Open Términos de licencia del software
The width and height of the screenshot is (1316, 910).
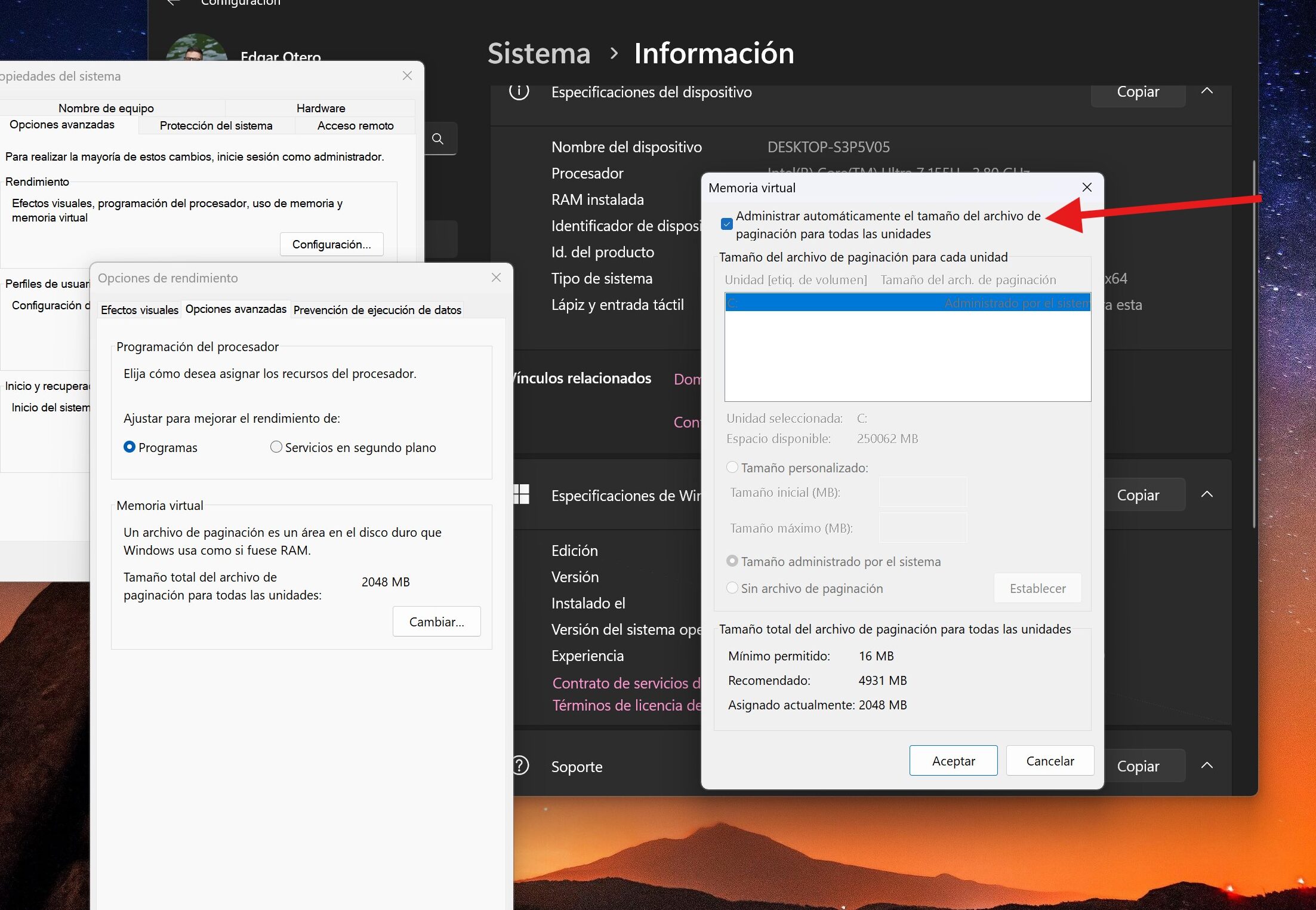click(625, 705)
